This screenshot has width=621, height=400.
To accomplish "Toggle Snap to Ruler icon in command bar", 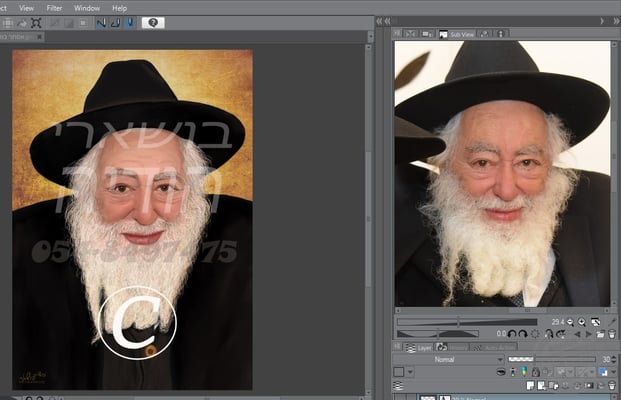I will coord(101,23).
